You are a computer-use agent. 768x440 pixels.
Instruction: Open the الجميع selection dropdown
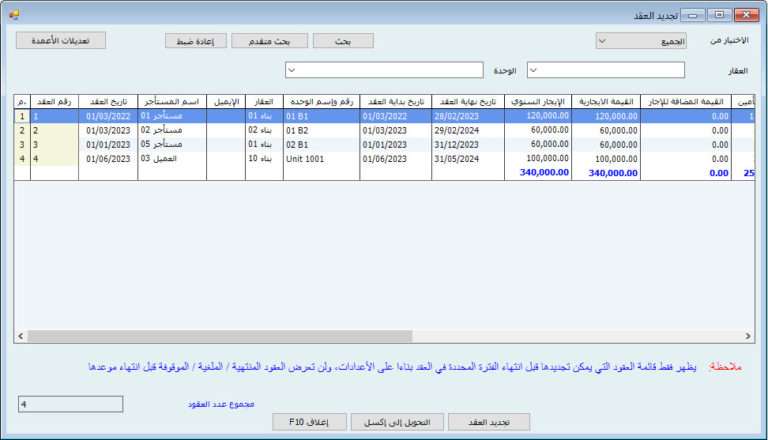pyautogui.click(x=640, y=41)
